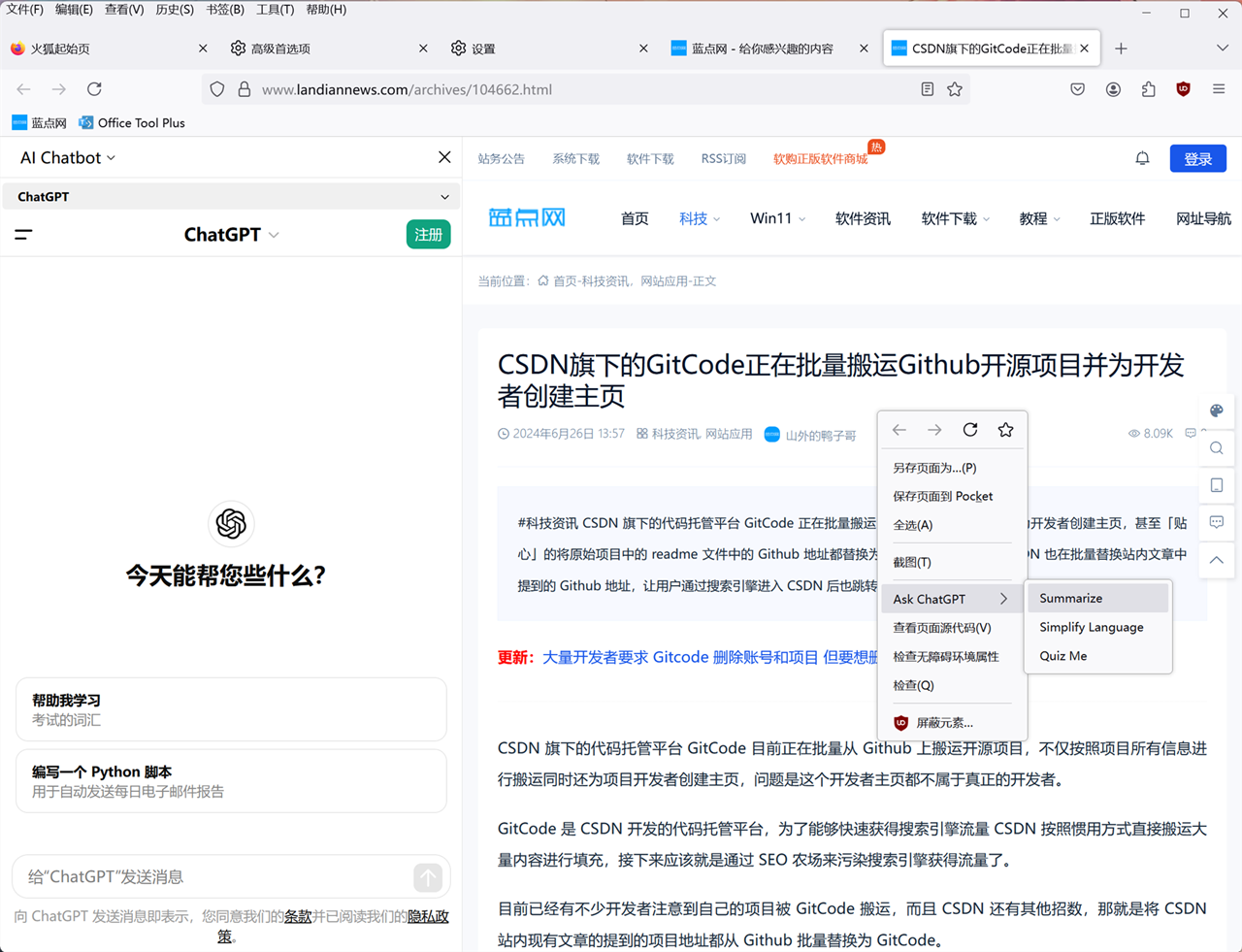Send message arrow button in ChatGPT

(x=428, y=877)
